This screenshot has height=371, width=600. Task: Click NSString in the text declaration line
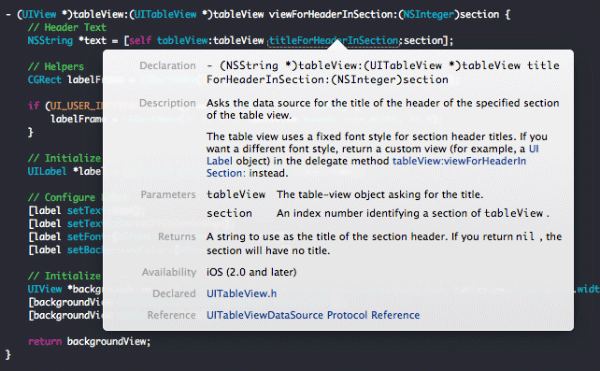[50, 41]
